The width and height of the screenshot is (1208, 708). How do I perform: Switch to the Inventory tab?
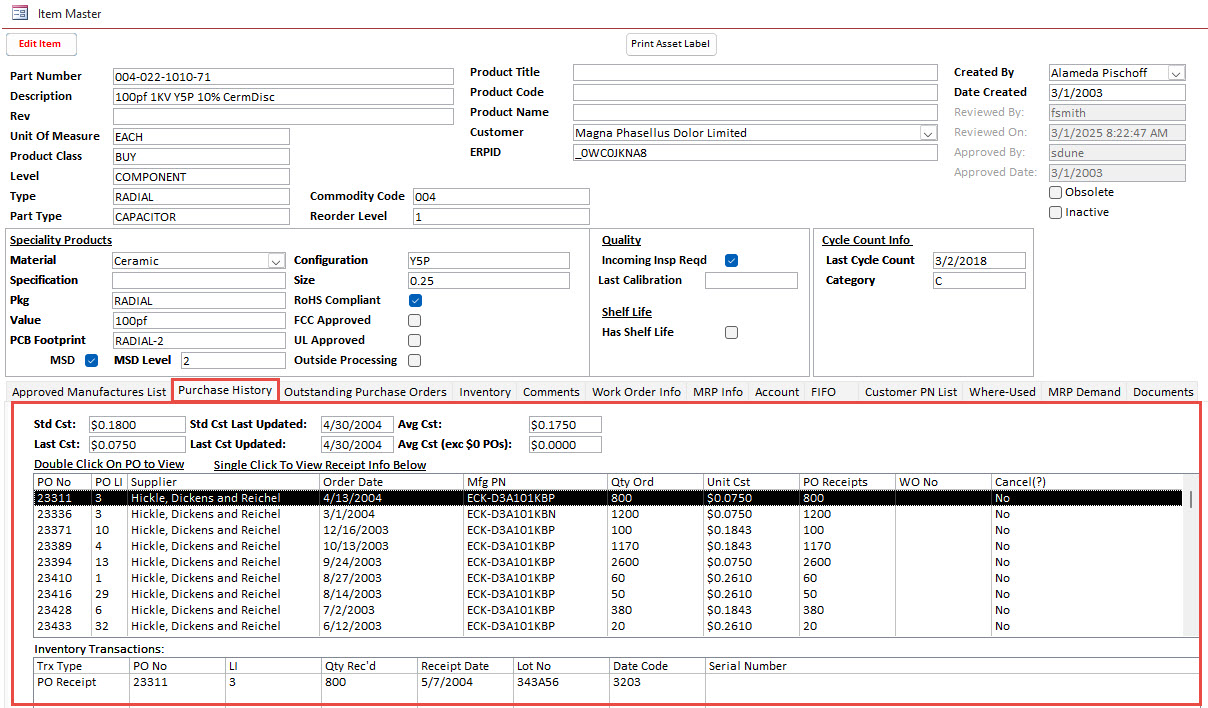[484, 392]
